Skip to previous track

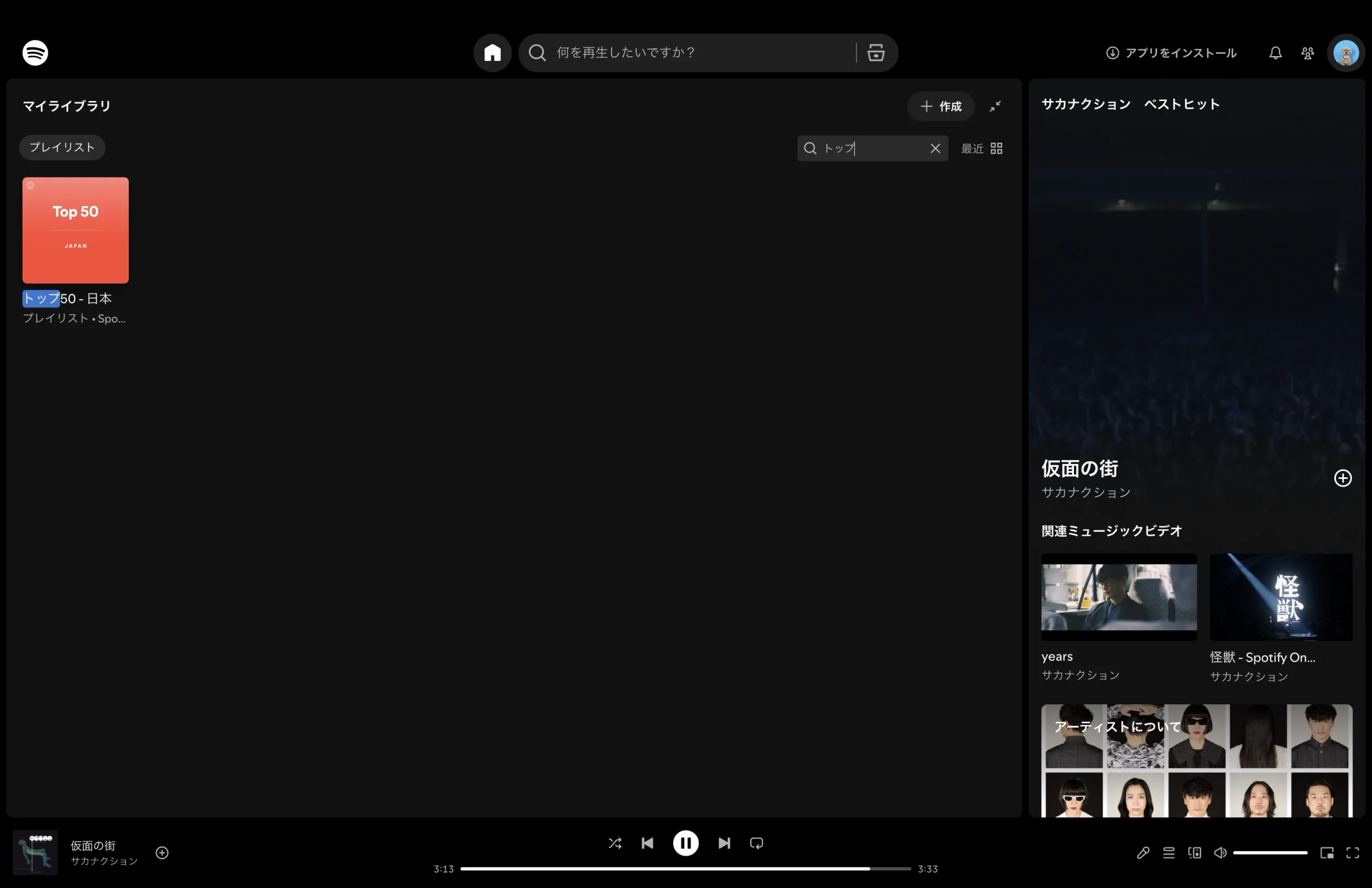pyautogui.click(x=647, y=843)
